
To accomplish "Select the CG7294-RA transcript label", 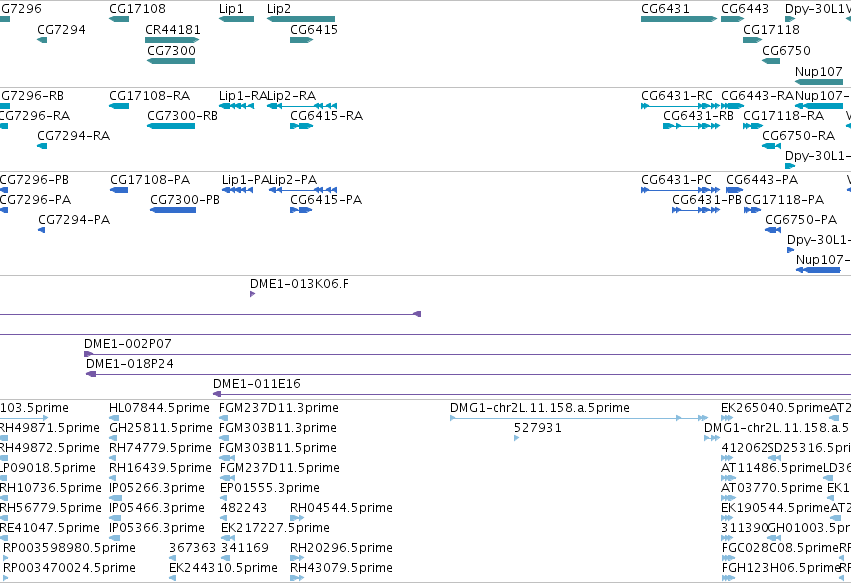I will point(73,136).
